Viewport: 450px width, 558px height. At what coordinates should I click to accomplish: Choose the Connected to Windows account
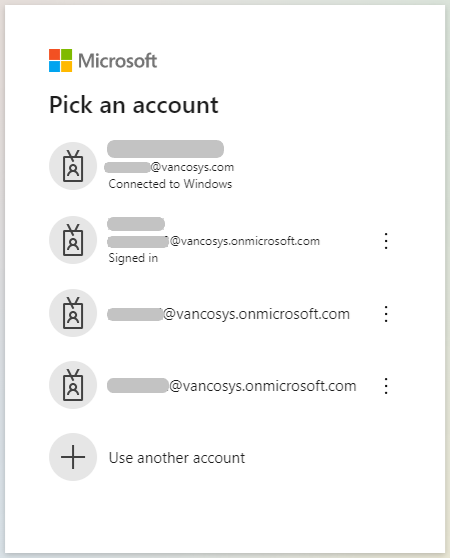[221, 166]
